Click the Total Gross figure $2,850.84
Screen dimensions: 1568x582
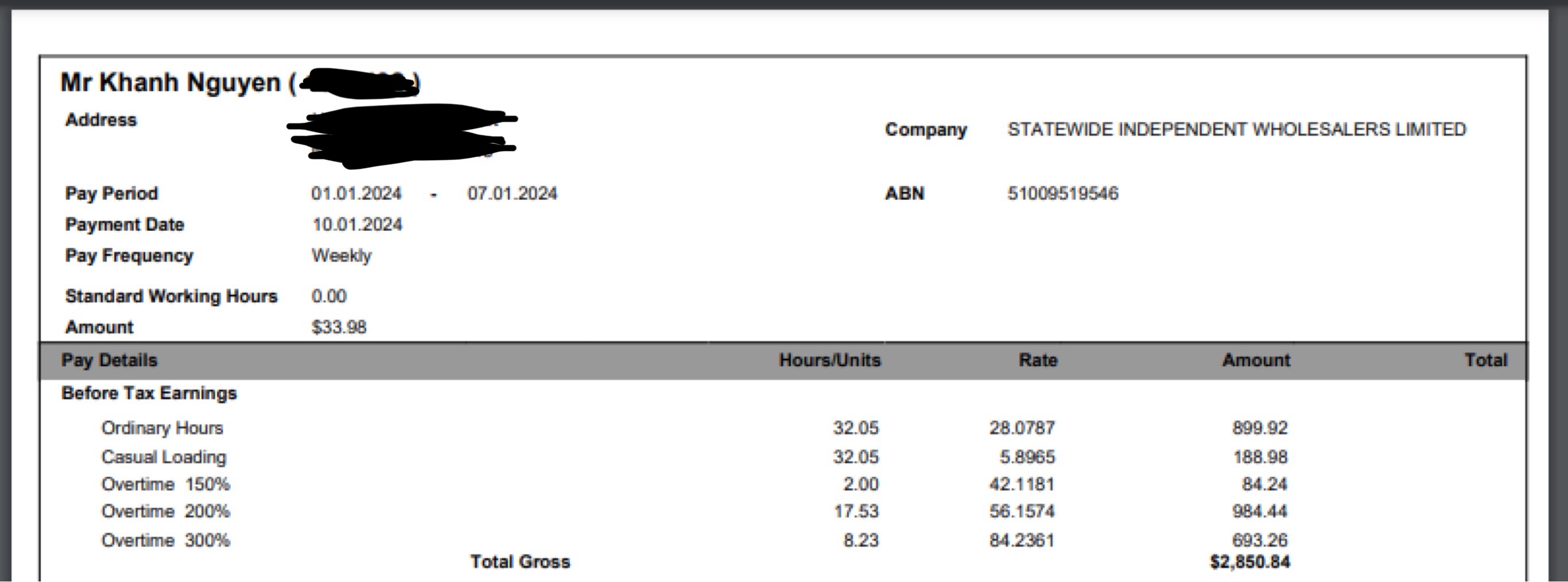[x=1249, y=562]
